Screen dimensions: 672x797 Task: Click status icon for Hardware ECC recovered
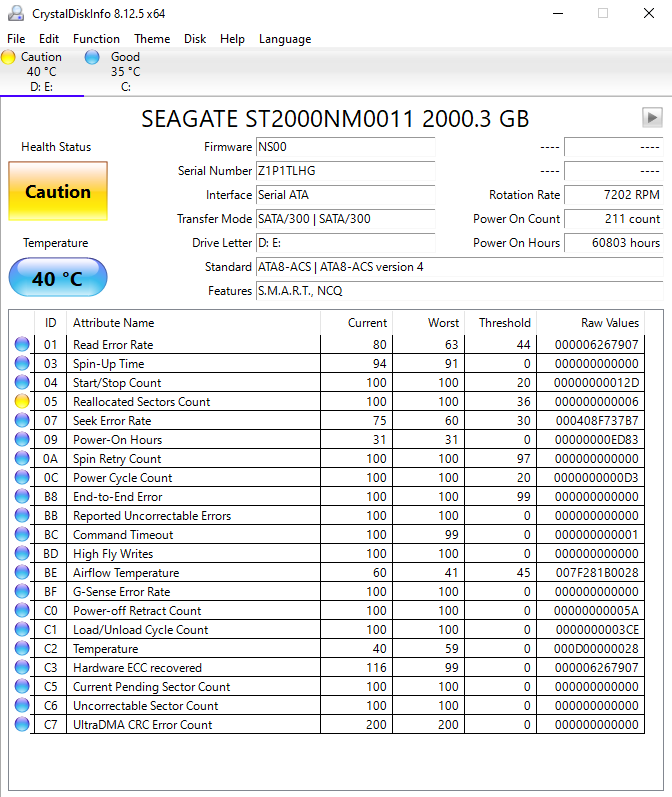22,667
